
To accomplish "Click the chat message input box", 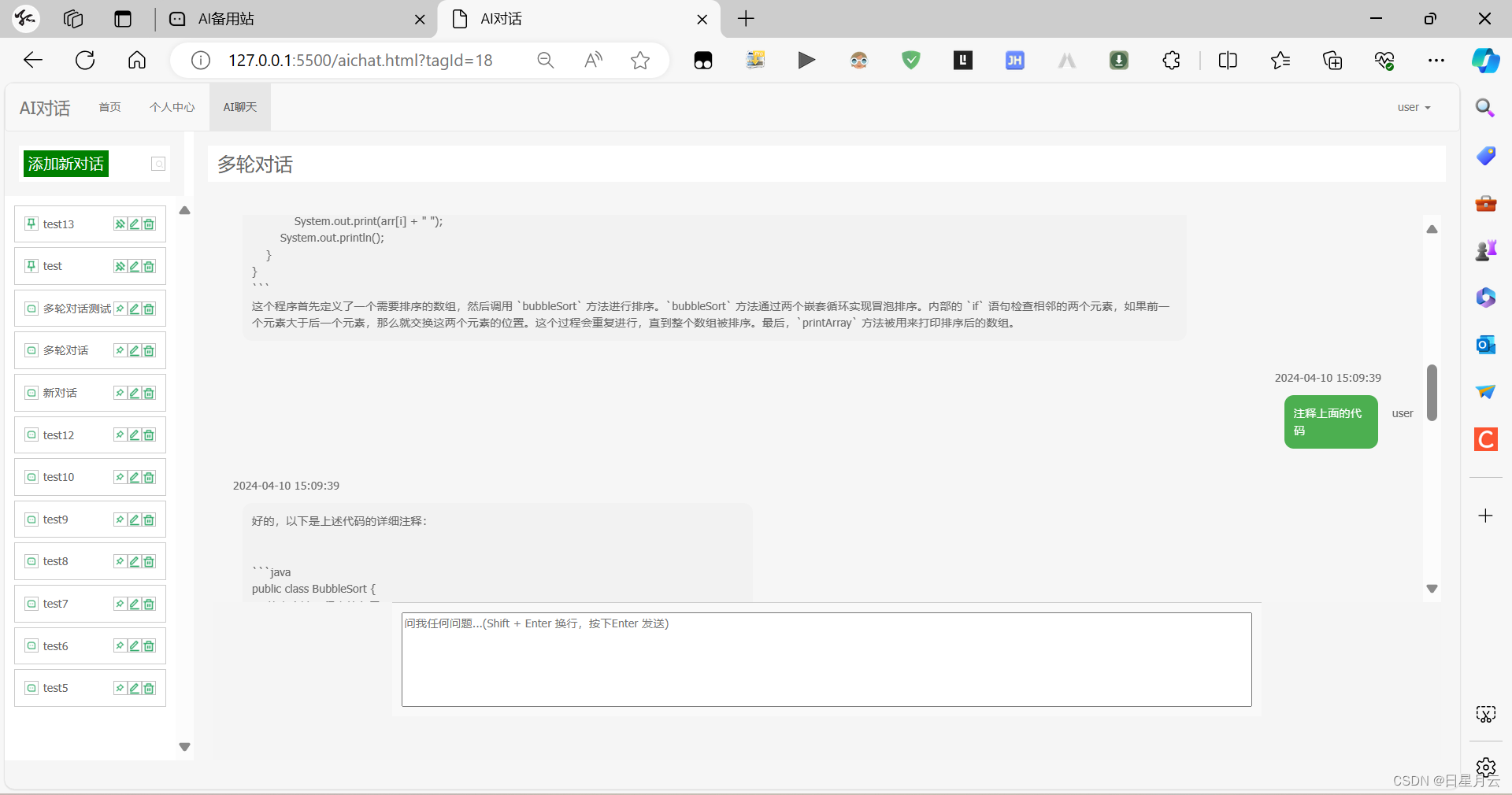I will (x=826, y=660).
